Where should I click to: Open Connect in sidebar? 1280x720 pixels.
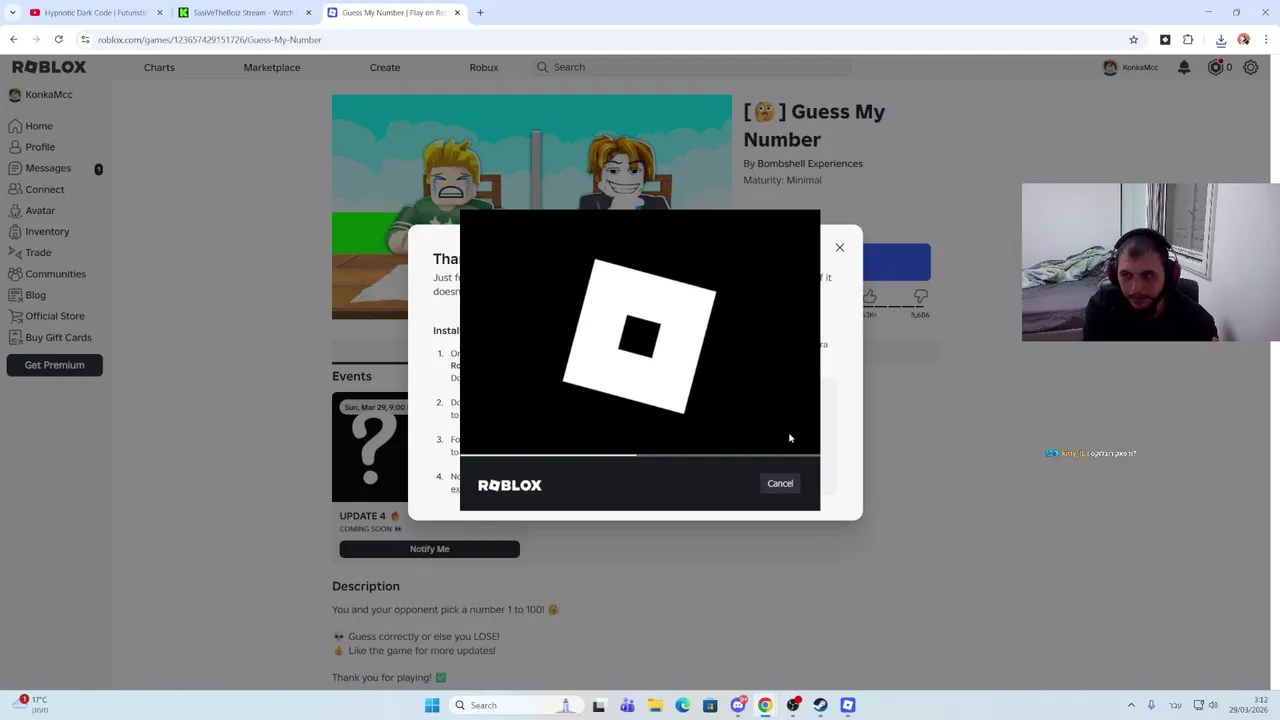pos(45,189)
